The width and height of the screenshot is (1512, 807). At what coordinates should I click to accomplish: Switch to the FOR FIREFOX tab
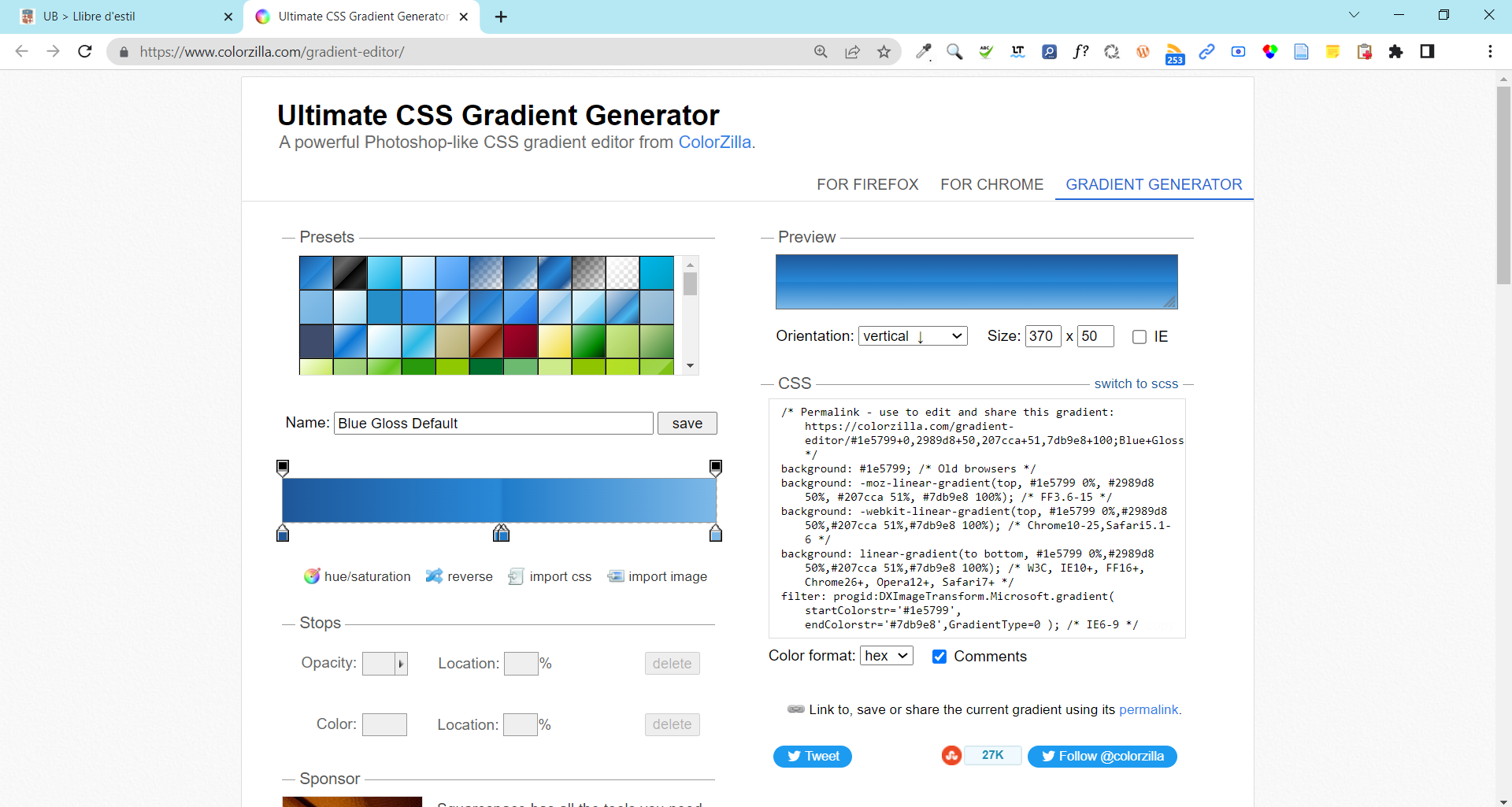(867, 184)
